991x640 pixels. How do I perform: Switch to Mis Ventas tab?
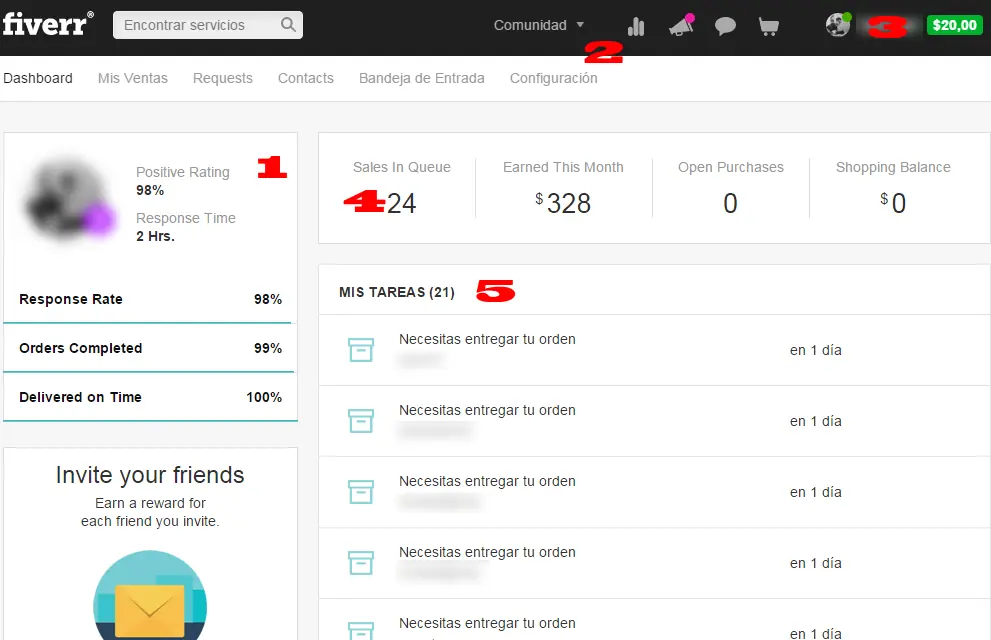coord(133,78)
